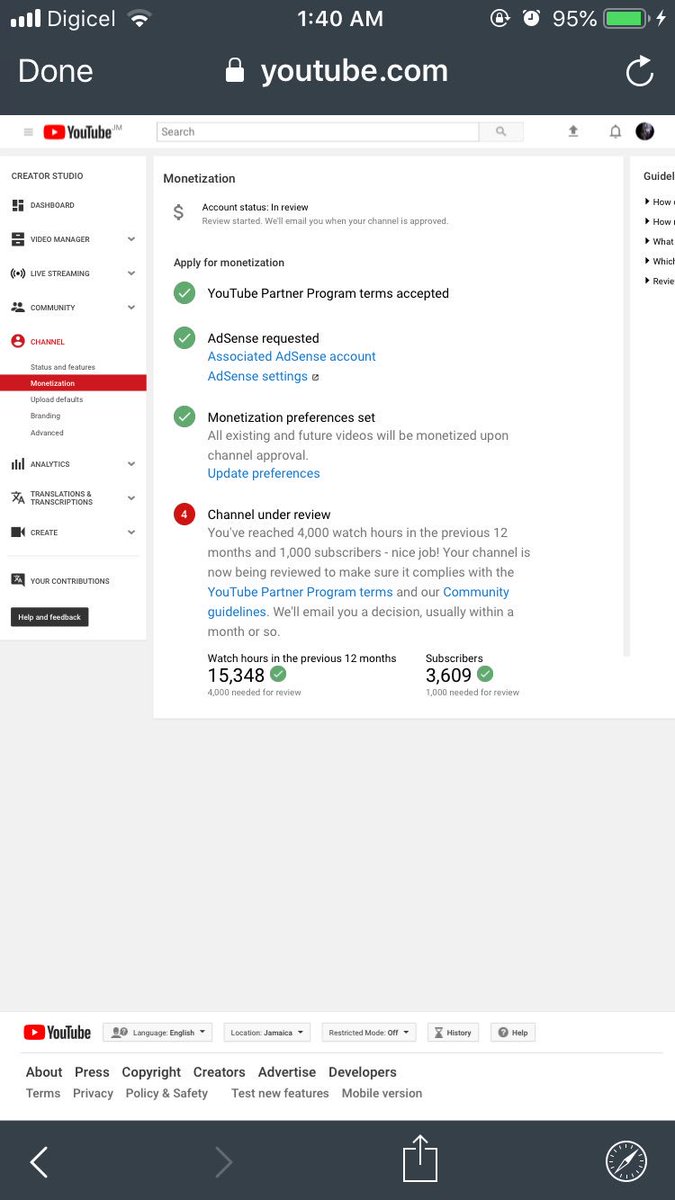Tap the youtube.com address bar
This screenshot has width=675, height=1200.
pos(337,71)
